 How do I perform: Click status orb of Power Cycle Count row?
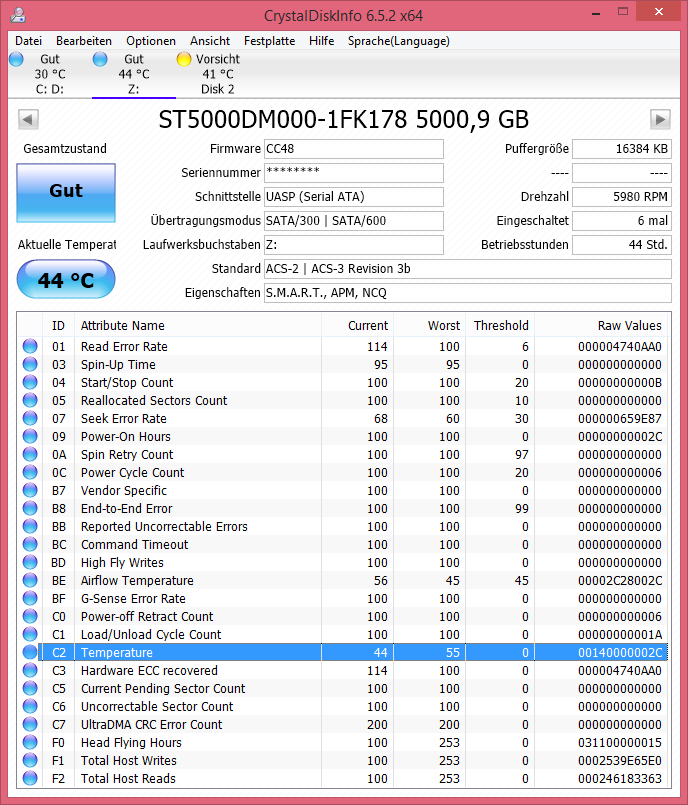coord(30,472)
